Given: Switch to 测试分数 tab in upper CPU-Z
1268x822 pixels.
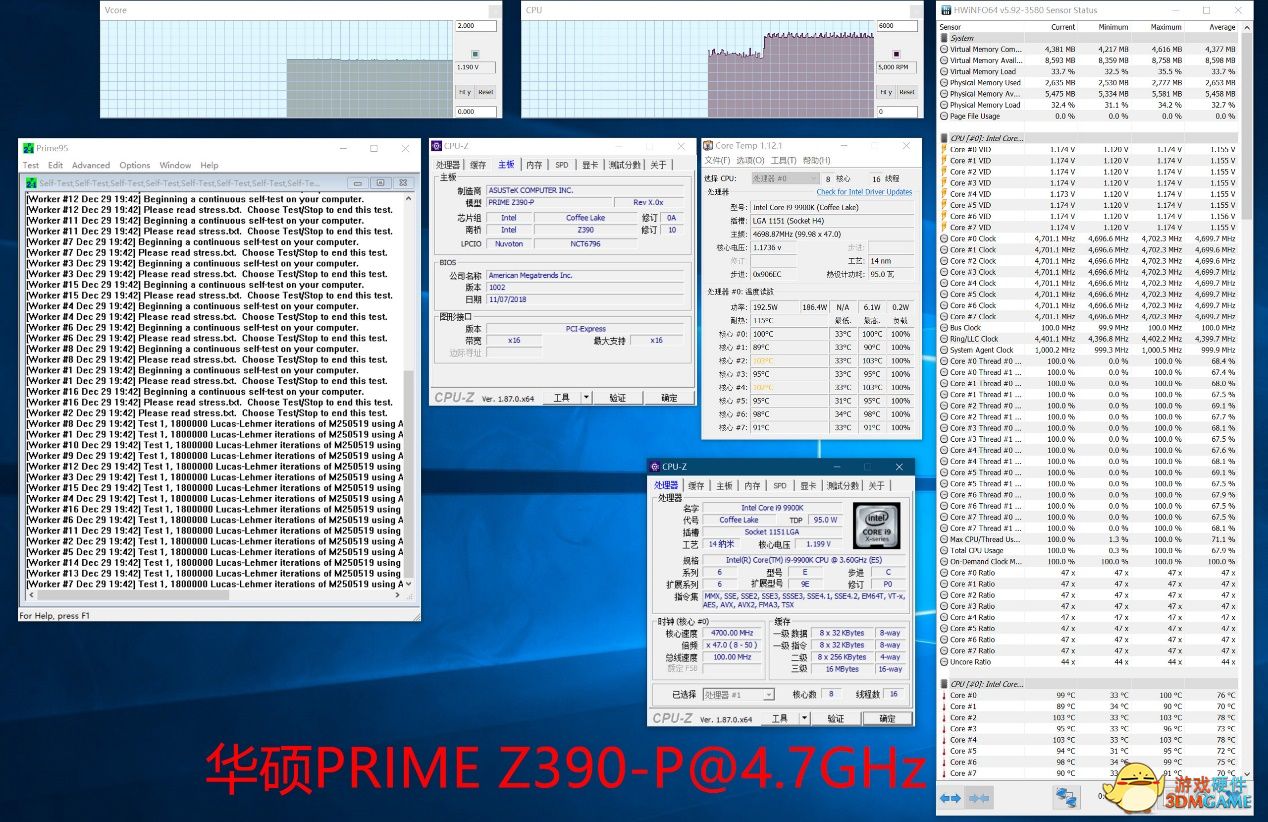Looking at the screenshot, I should (x=625, y=165).
